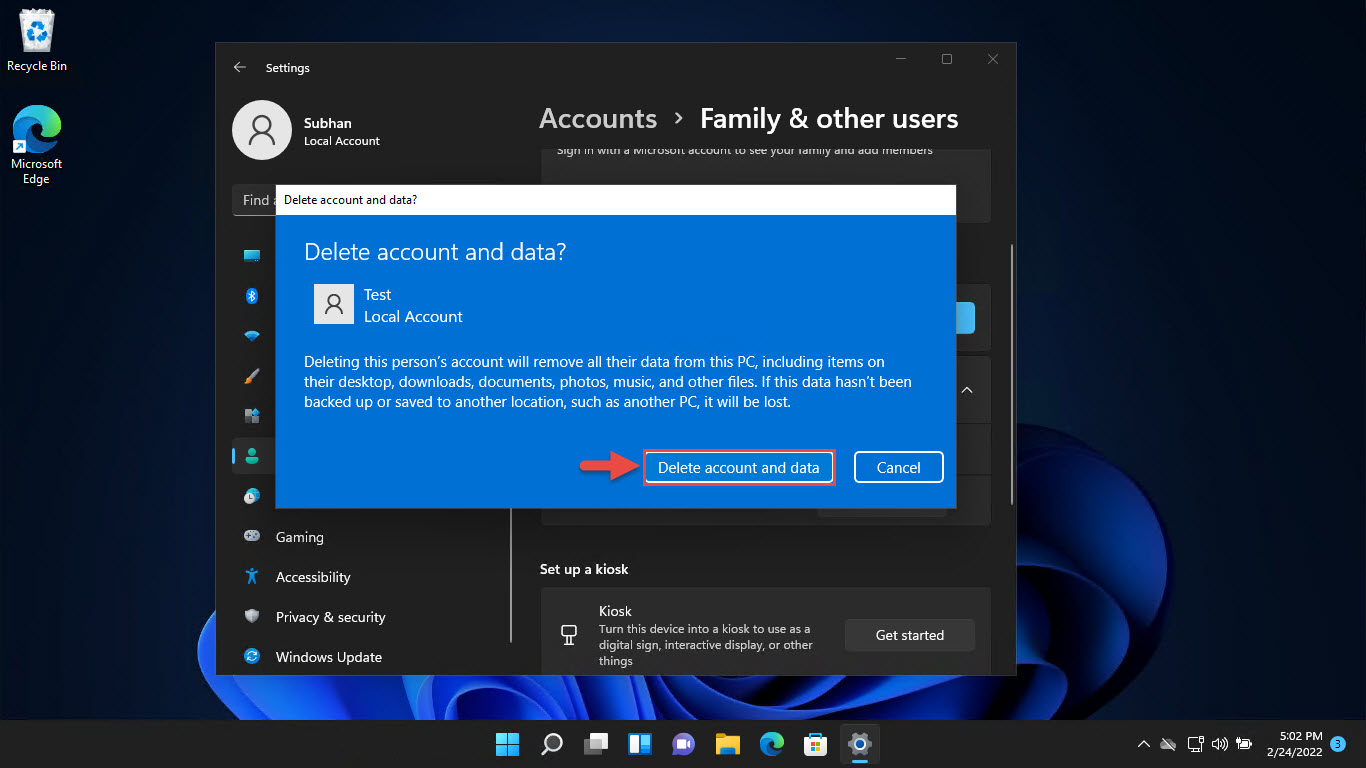Open Personalization paintbrush sidebar icon
1366x768 pixels.
(x=252, y=376)
